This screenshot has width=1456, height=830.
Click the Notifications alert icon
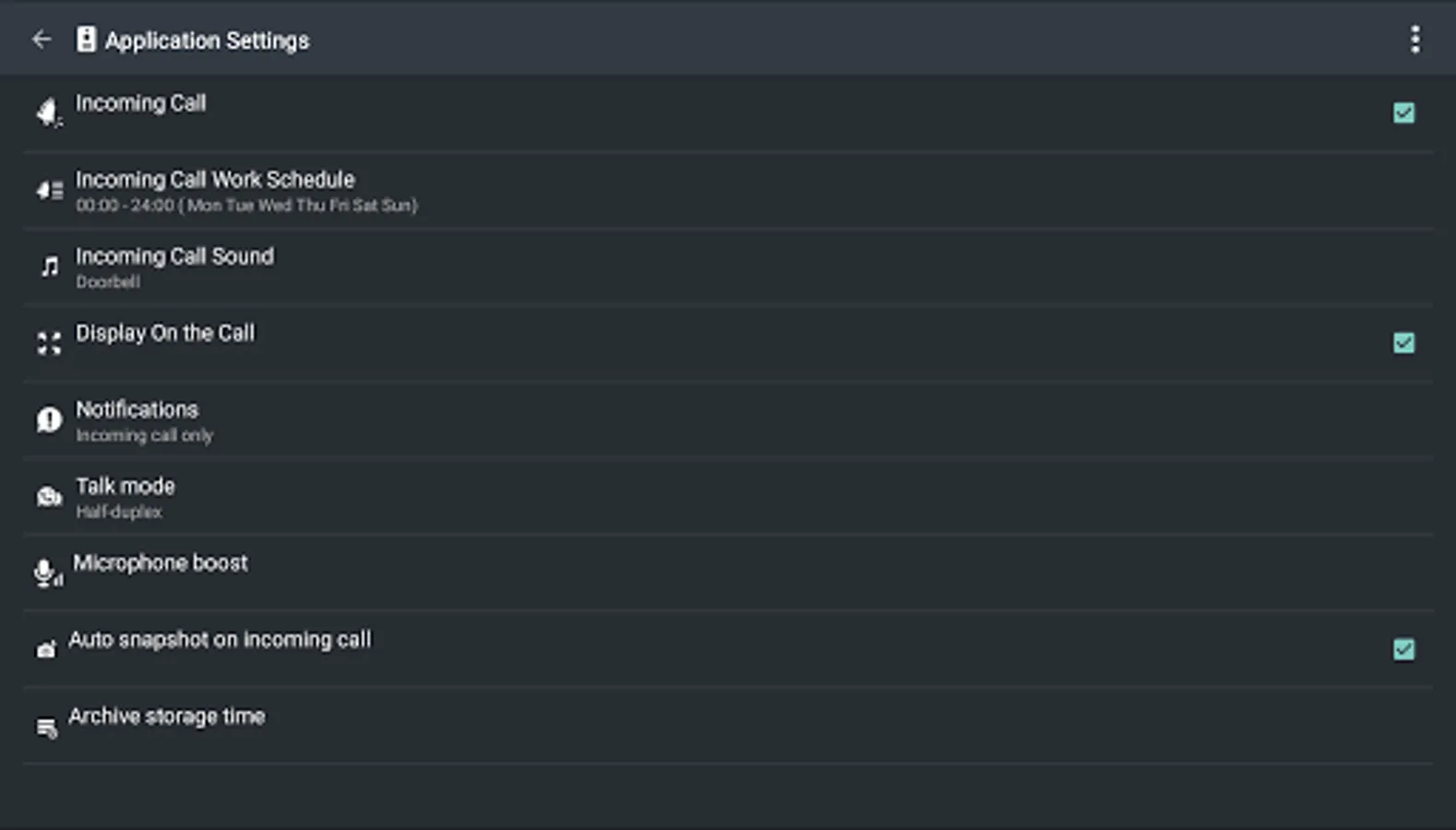(x=49, y=421)
